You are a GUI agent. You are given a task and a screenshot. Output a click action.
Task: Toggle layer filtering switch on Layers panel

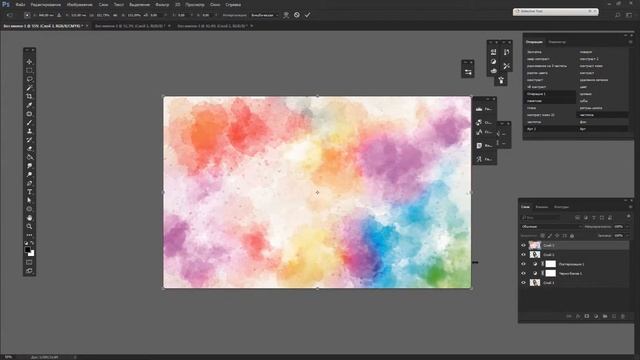629,217
